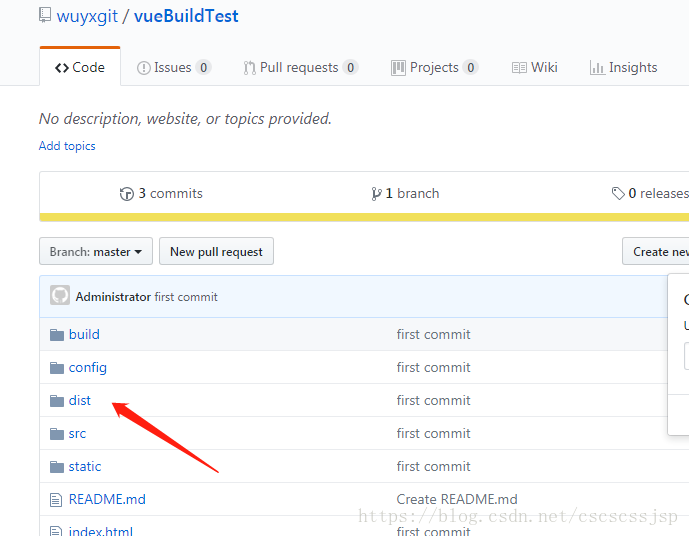The image size is (689, 536).
Task: Open the build folder
Action: pyautogui.click(x=84, y=334)
